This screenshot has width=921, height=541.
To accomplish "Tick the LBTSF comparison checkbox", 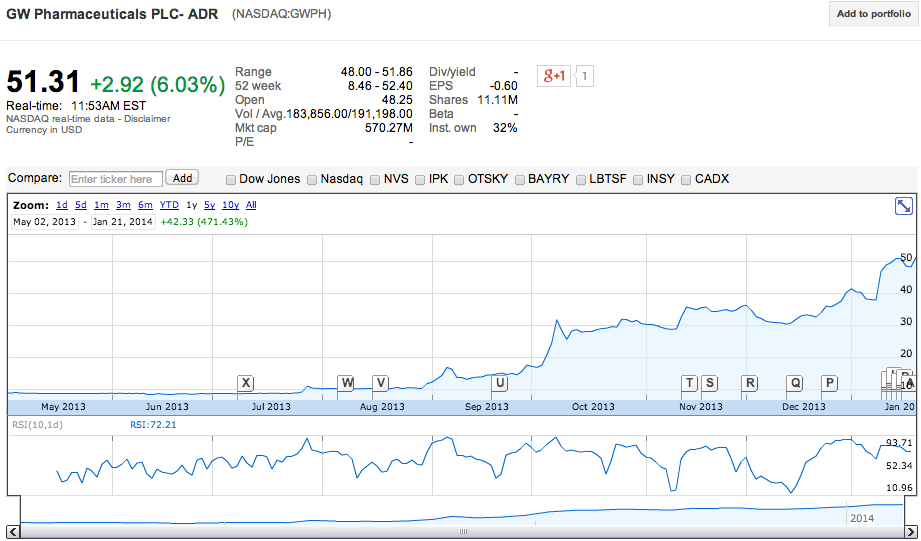I will pyautogui.click(x=581, y=180).
